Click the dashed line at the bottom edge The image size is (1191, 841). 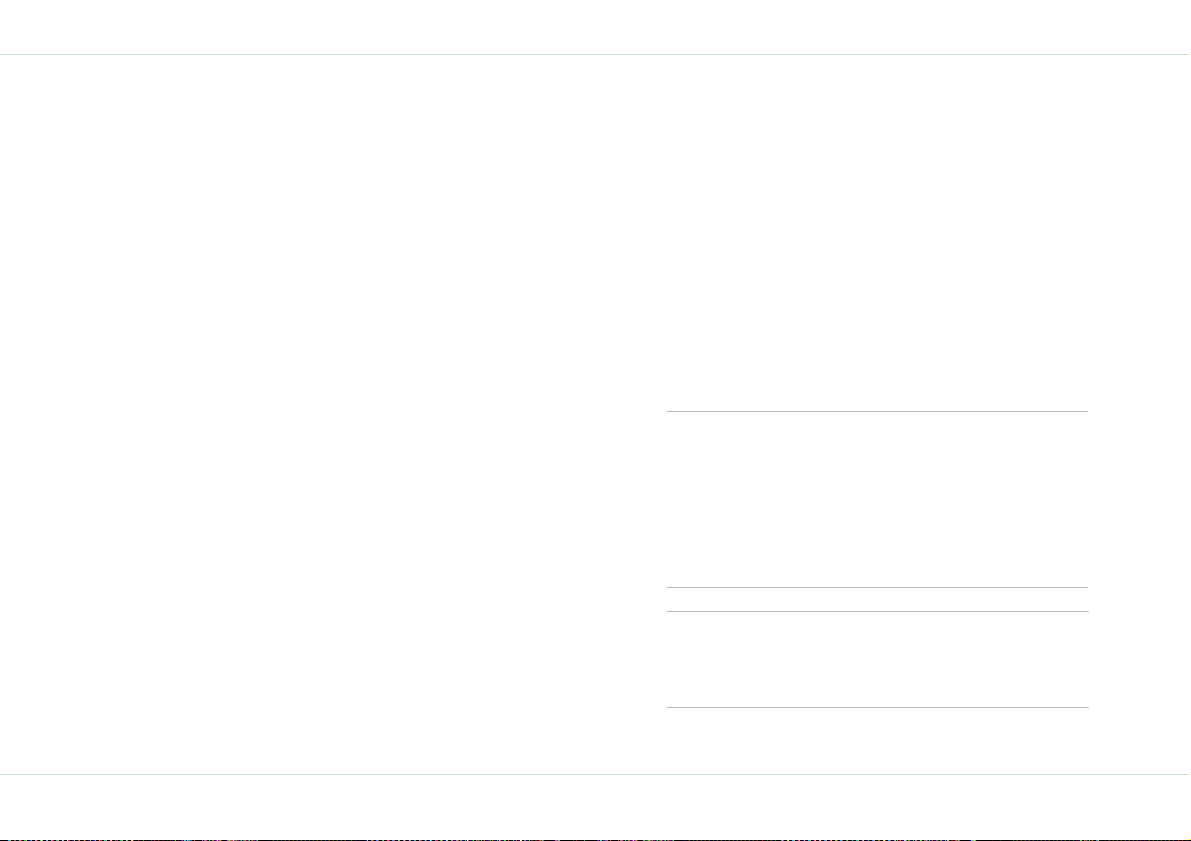point(596,839)
